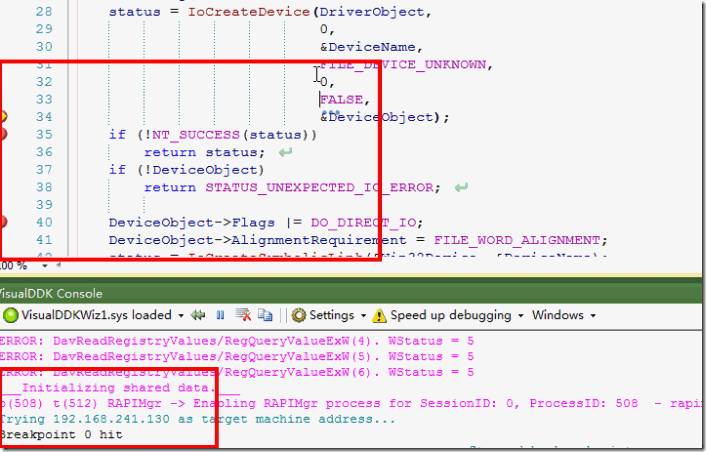
Task: Click the green arrows icon in console toolbar
Action: [x=197, y=315]
